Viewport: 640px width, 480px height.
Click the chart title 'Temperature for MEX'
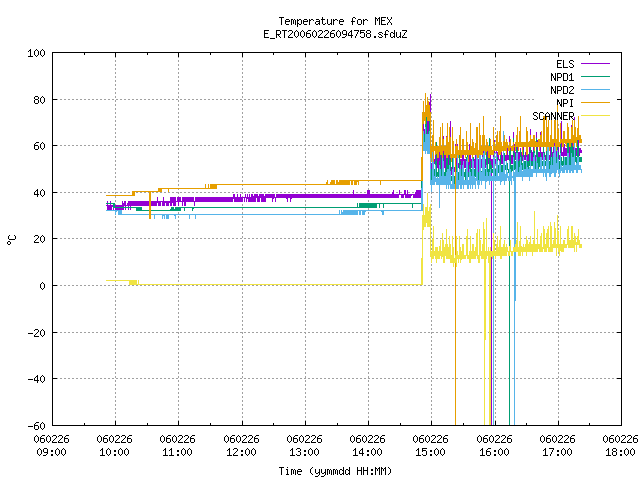click(335, 21)
